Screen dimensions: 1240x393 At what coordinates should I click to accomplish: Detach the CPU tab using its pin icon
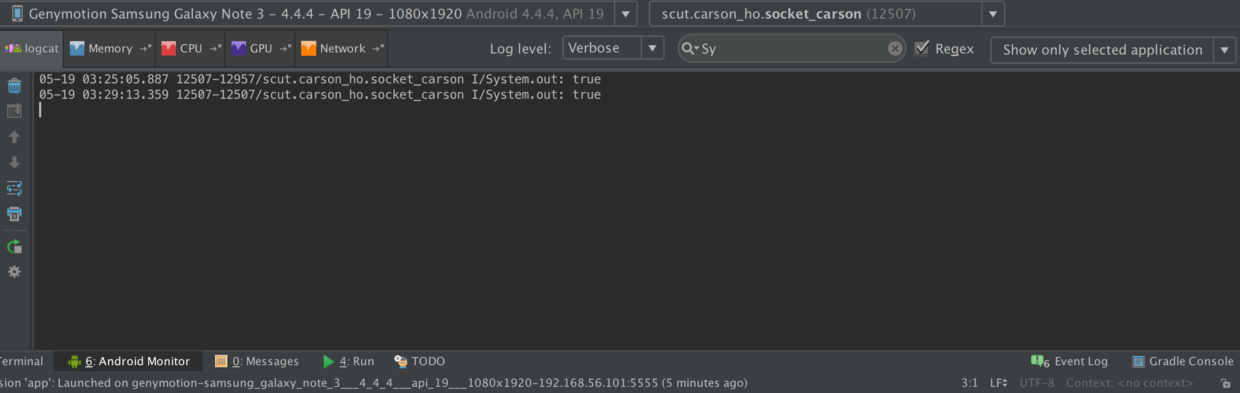tap(215, 49)
